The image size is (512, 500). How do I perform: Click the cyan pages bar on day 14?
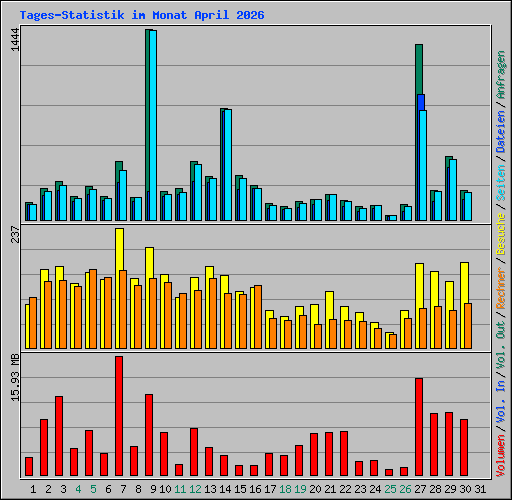(x=228, y=165)
